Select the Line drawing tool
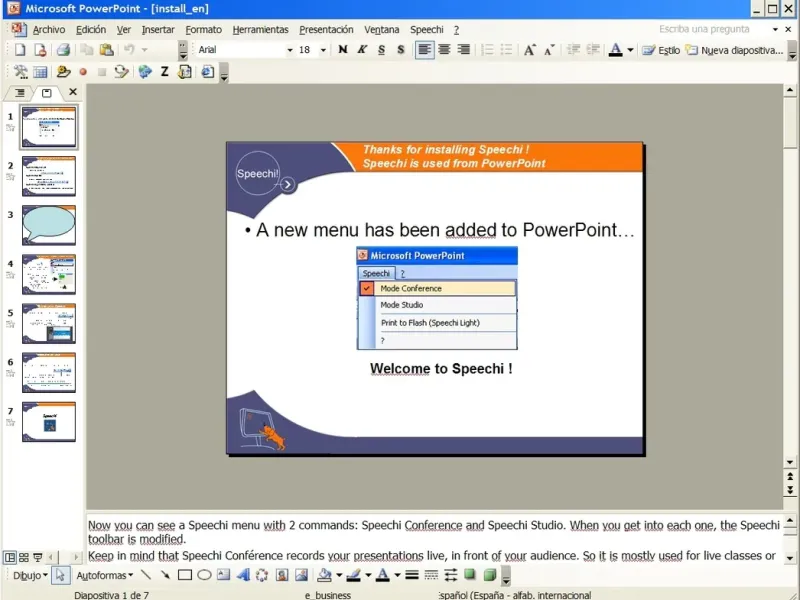 pyautogui.click(x=146, y=575)
